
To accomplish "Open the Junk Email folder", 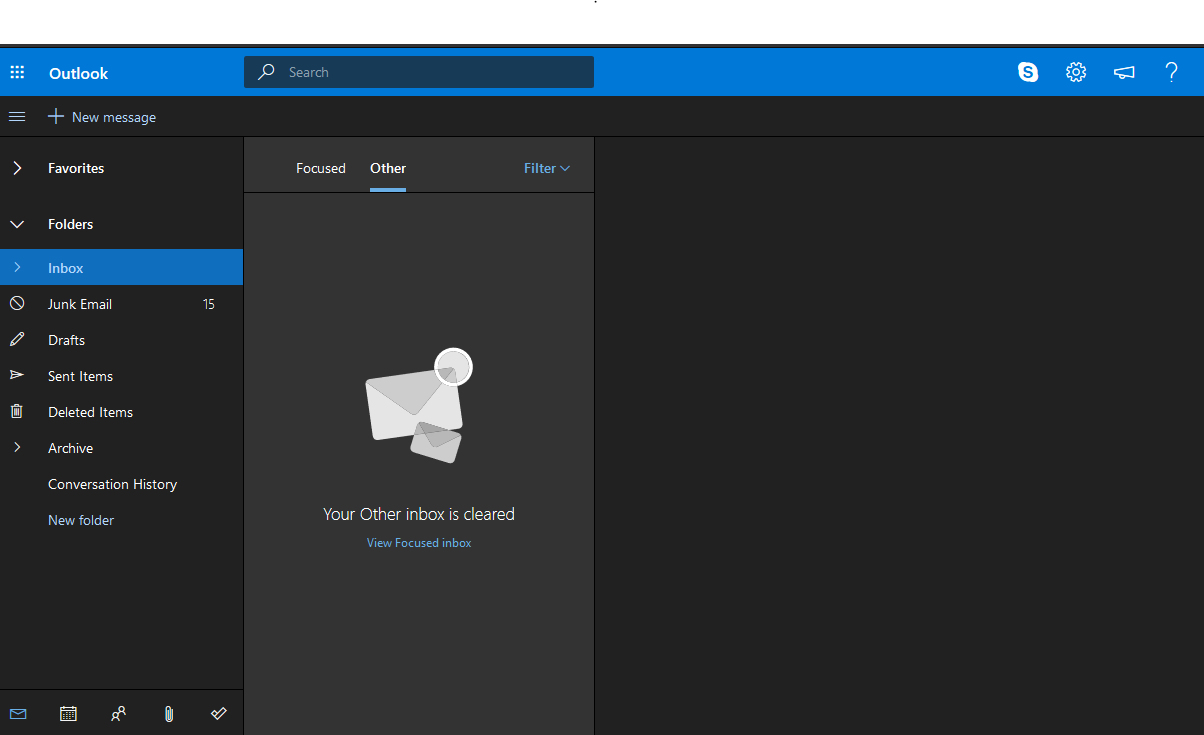I will 121,303.
